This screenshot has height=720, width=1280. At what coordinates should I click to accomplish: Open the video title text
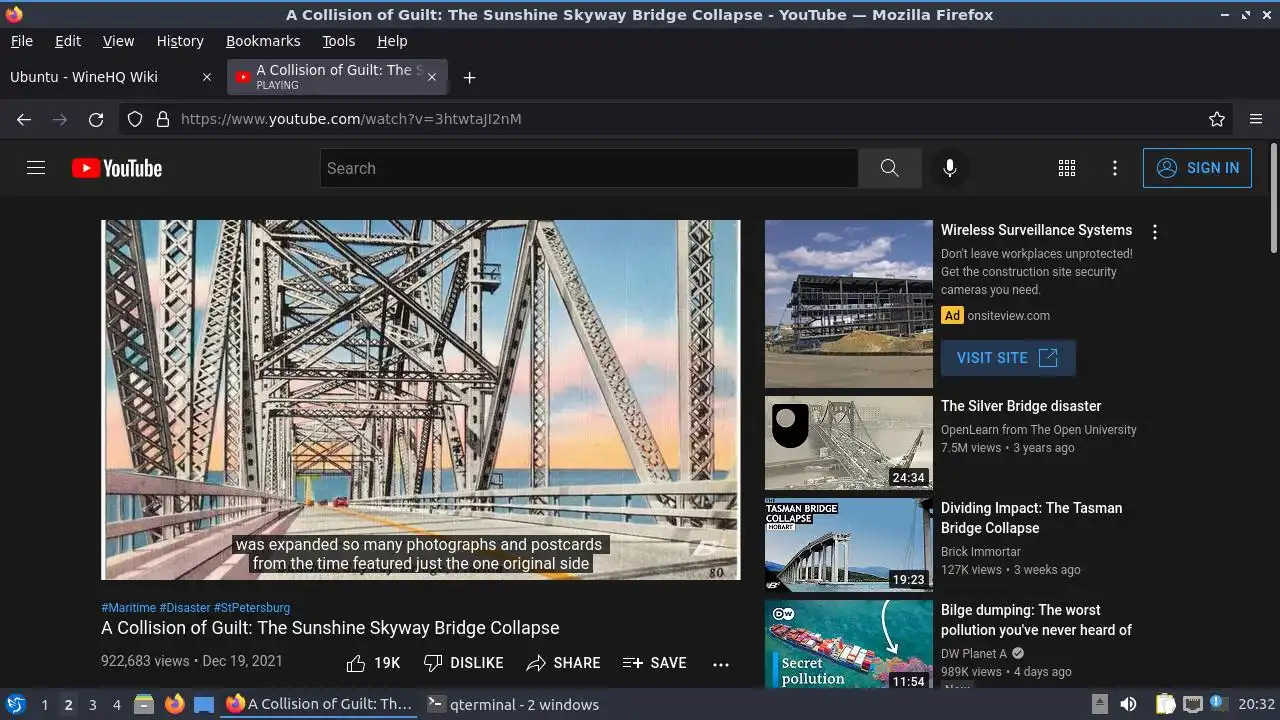(330, 628)
